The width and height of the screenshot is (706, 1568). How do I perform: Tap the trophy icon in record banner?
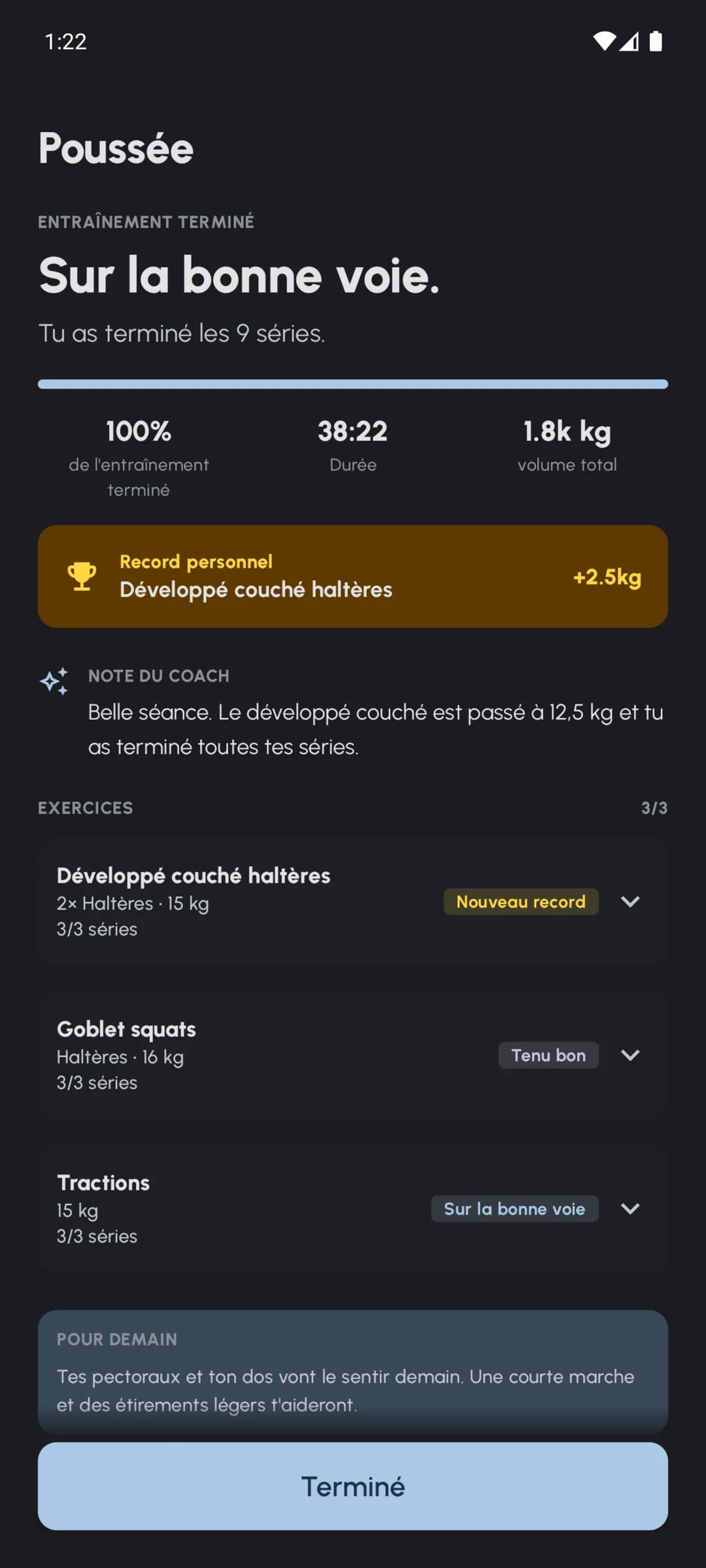click(82, 576)
